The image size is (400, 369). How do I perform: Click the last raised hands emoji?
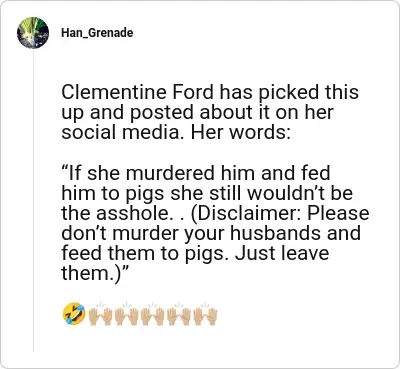205,314
